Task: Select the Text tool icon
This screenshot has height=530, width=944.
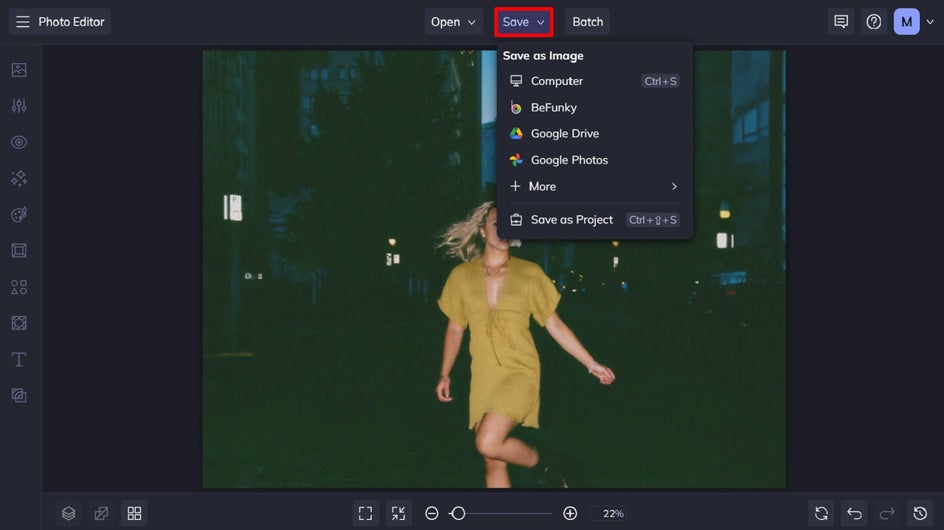Action: click(x=19, y=360)
